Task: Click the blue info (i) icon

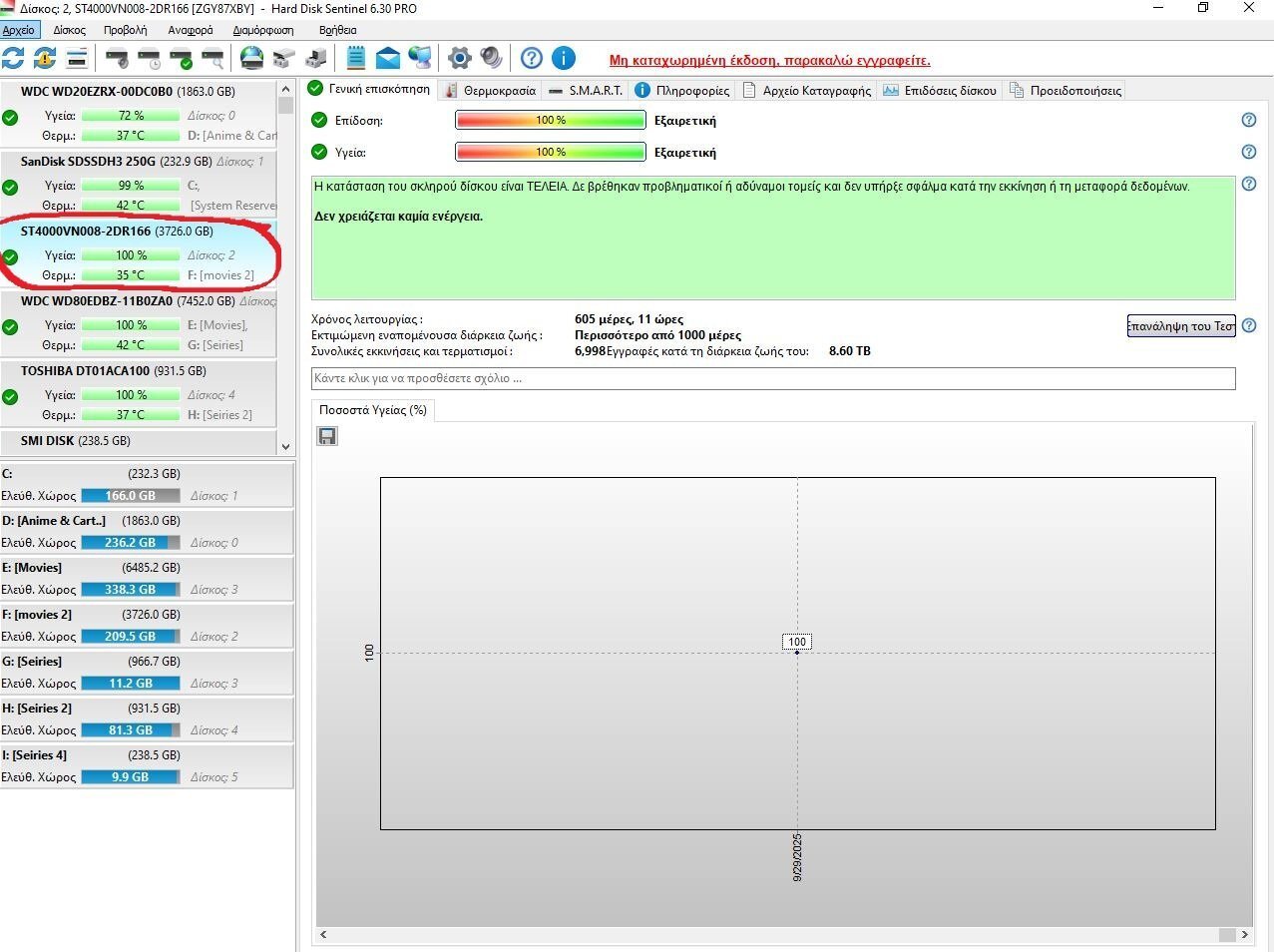Action: pos(563,58)
